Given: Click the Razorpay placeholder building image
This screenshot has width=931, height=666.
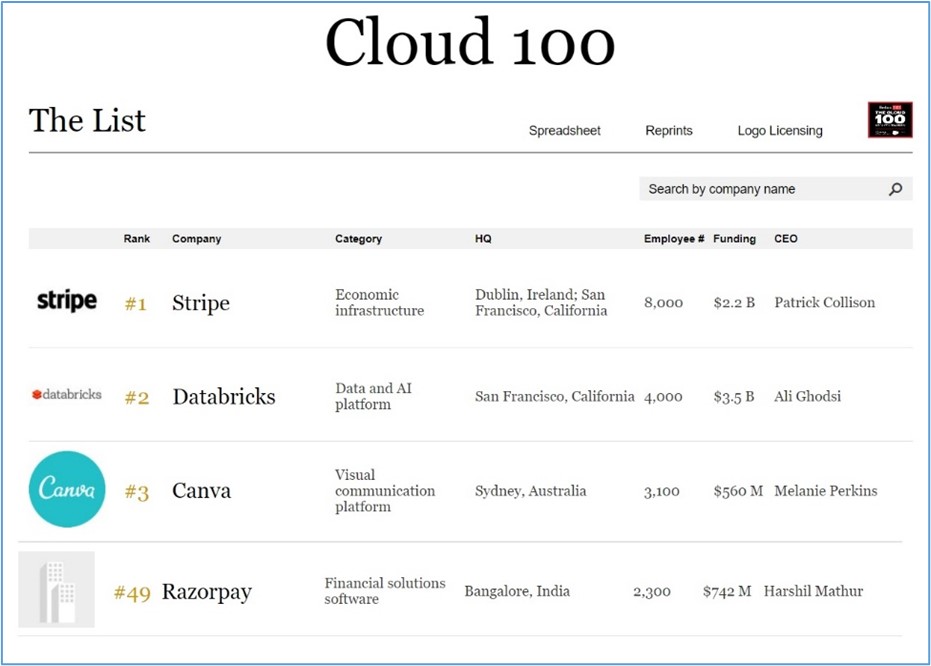Looking at the screenshot, I should (x=56, y=589).
